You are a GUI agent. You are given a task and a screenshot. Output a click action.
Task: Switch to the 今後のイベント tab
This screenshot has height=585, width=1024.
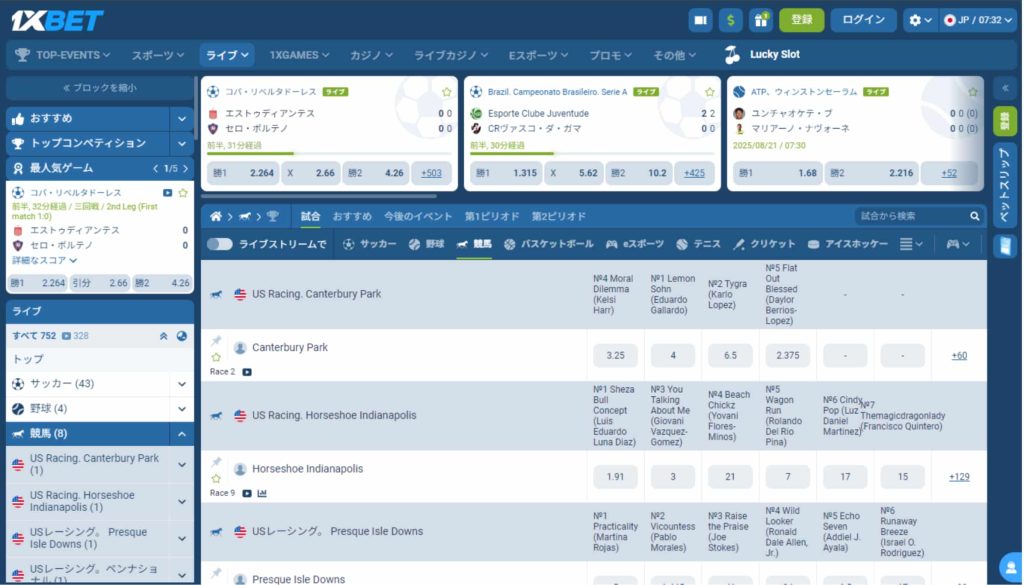pos(418,216)
